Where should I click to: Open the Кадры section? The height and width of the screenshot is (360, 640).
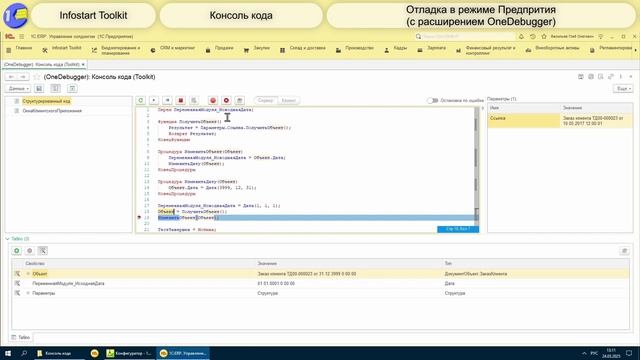pos(400,48)
